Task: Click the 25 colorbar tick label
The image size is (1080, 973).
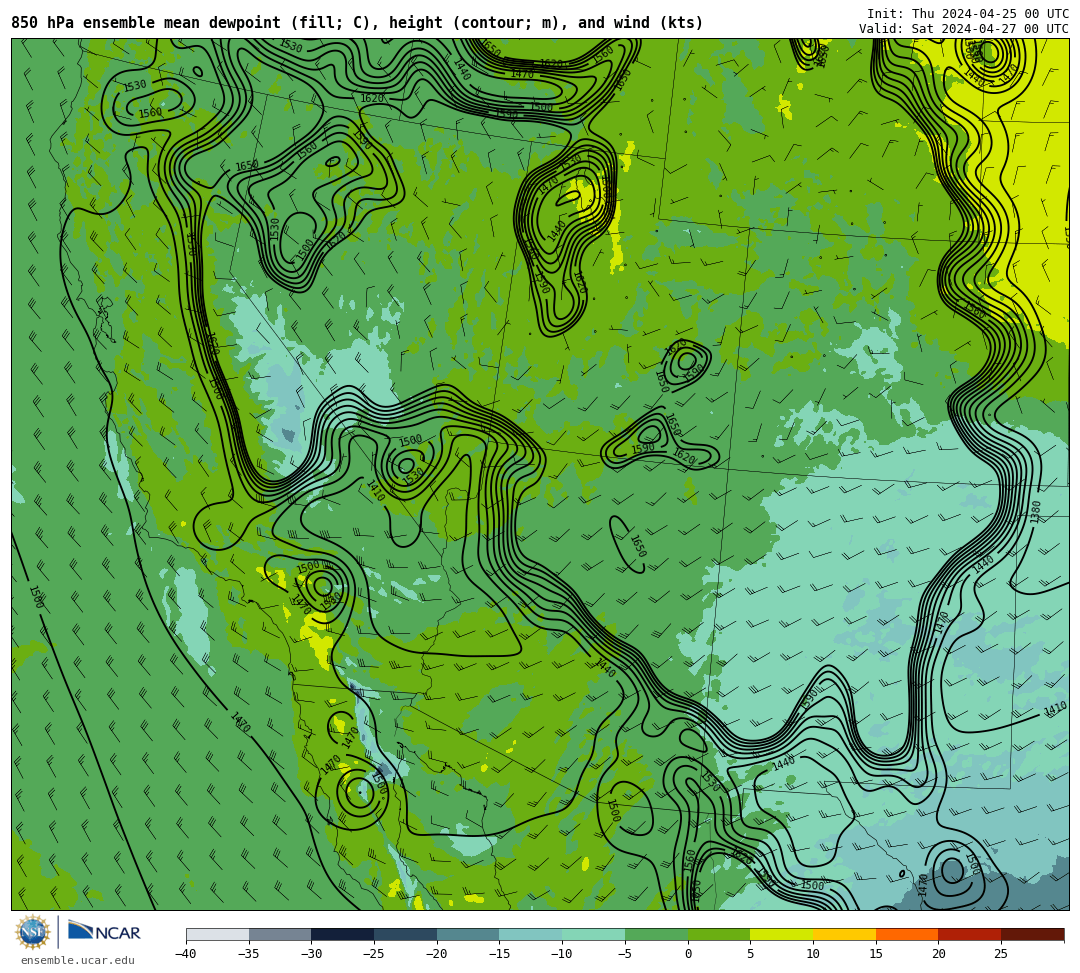Action: click(1001, 954)
